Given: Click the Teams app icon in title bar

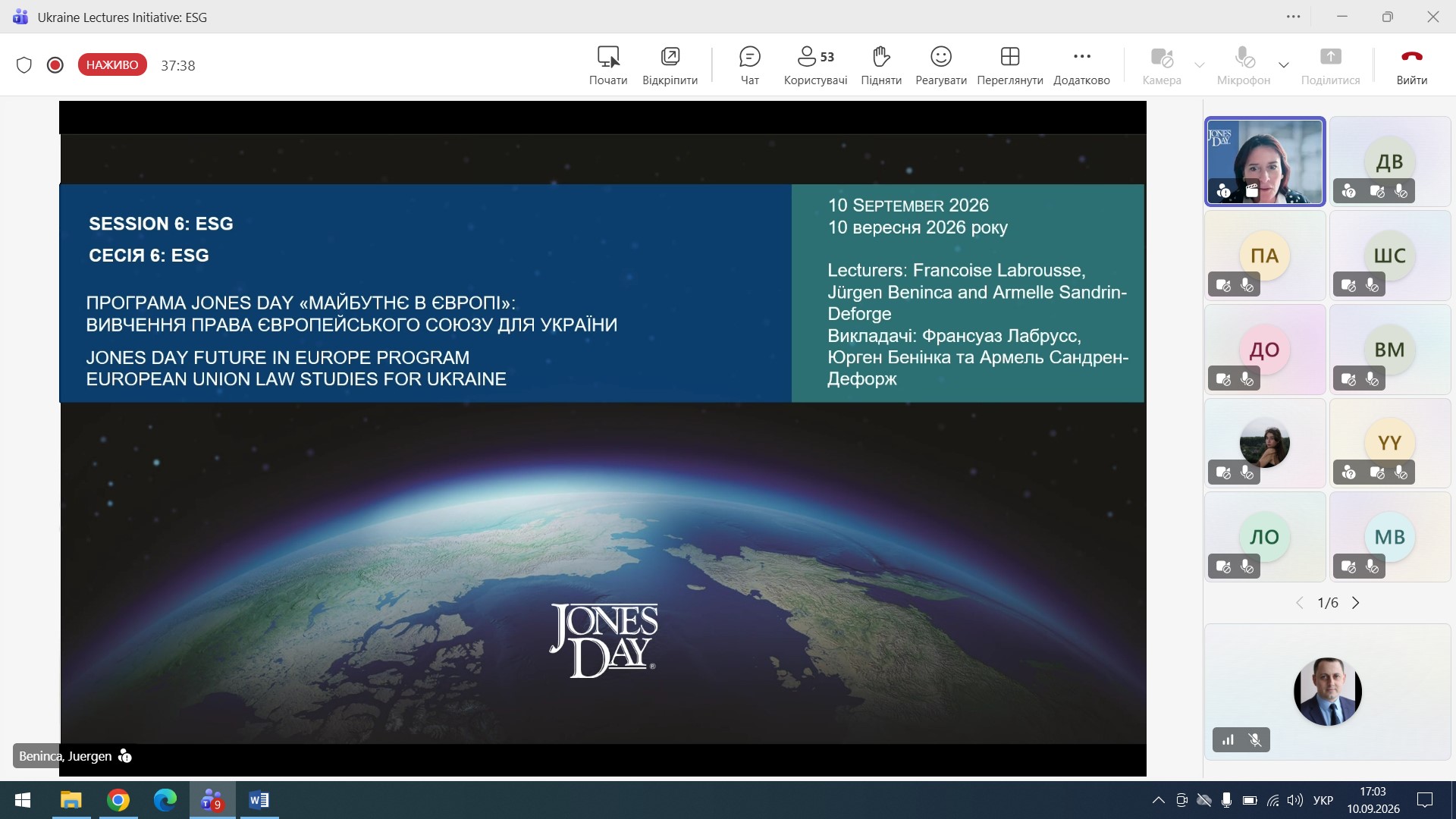Looking at the screenshot, I should point(20,17).
